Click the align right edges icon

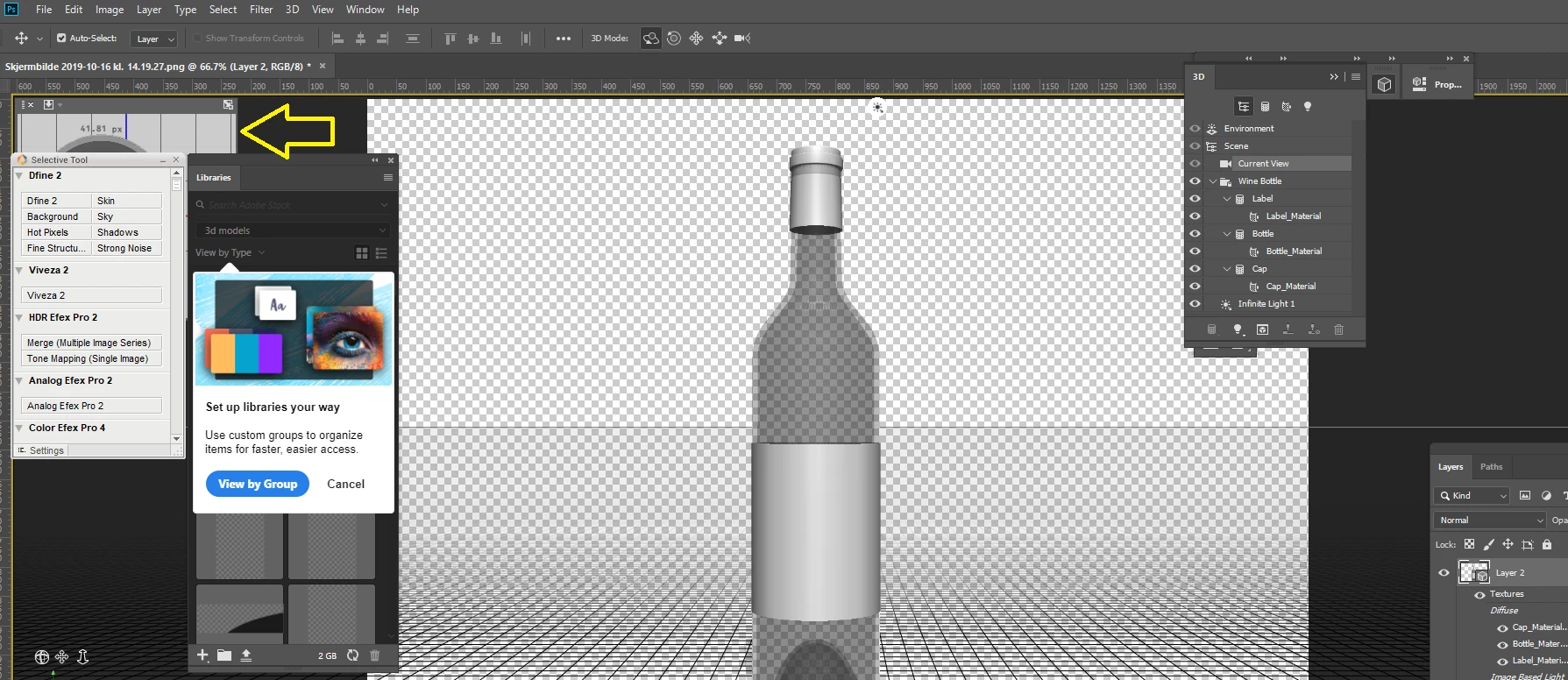pyautogui.click(x=383, y=38)
